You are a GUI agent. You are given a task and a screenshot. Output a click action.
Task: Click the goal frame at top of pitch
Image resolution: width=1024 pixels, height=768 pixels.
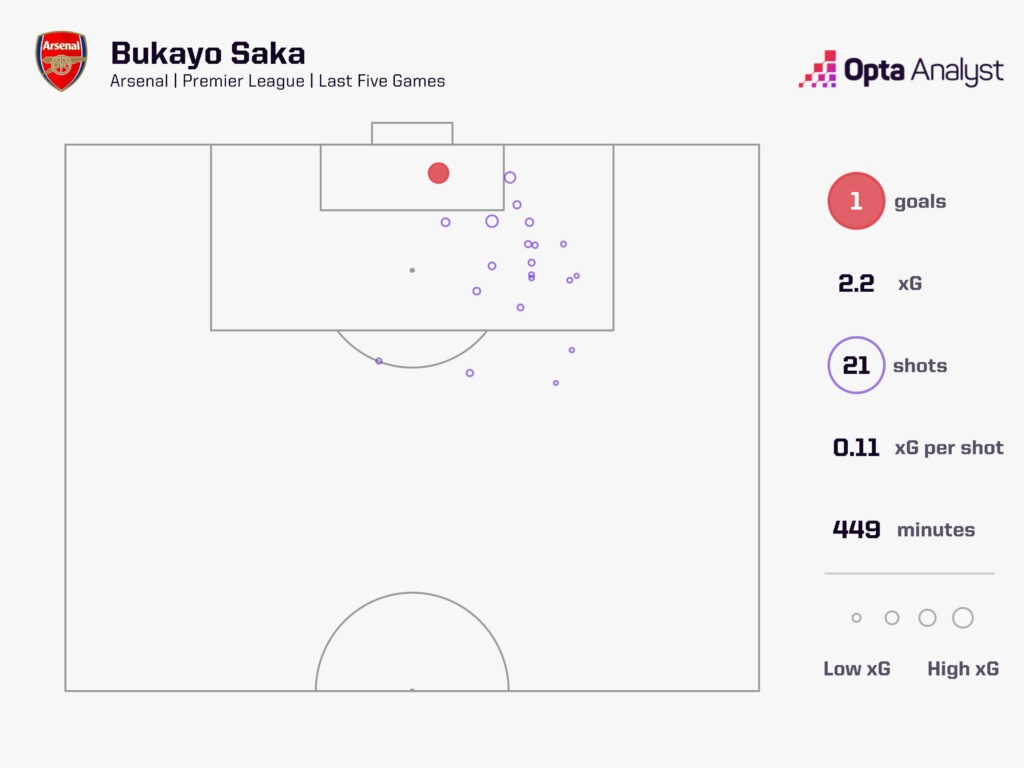click(x=412, y=133)
